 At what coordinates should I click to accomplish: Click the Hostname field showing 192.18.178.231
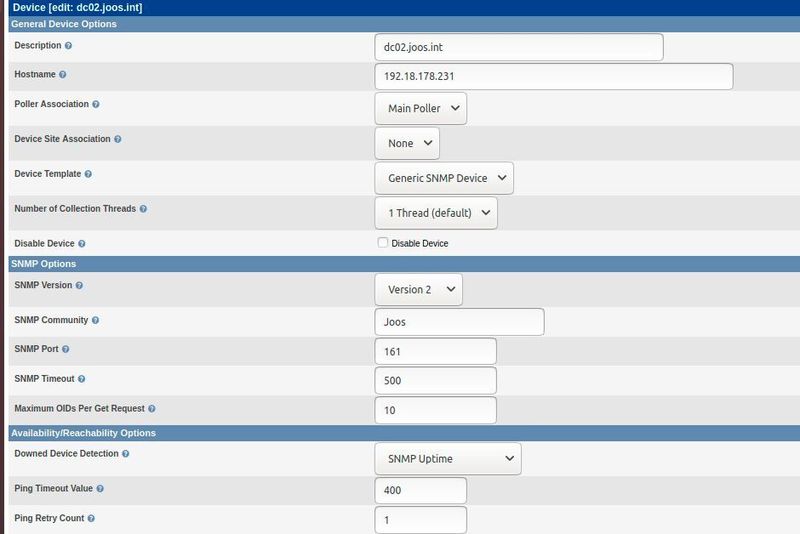[x=554, y=77]
